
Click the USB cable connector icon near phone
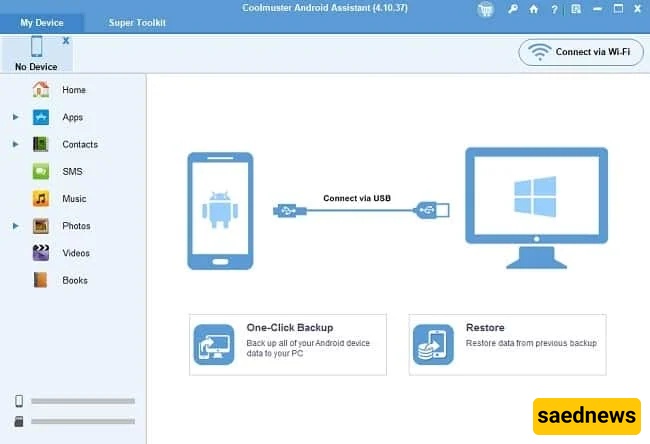290,211
